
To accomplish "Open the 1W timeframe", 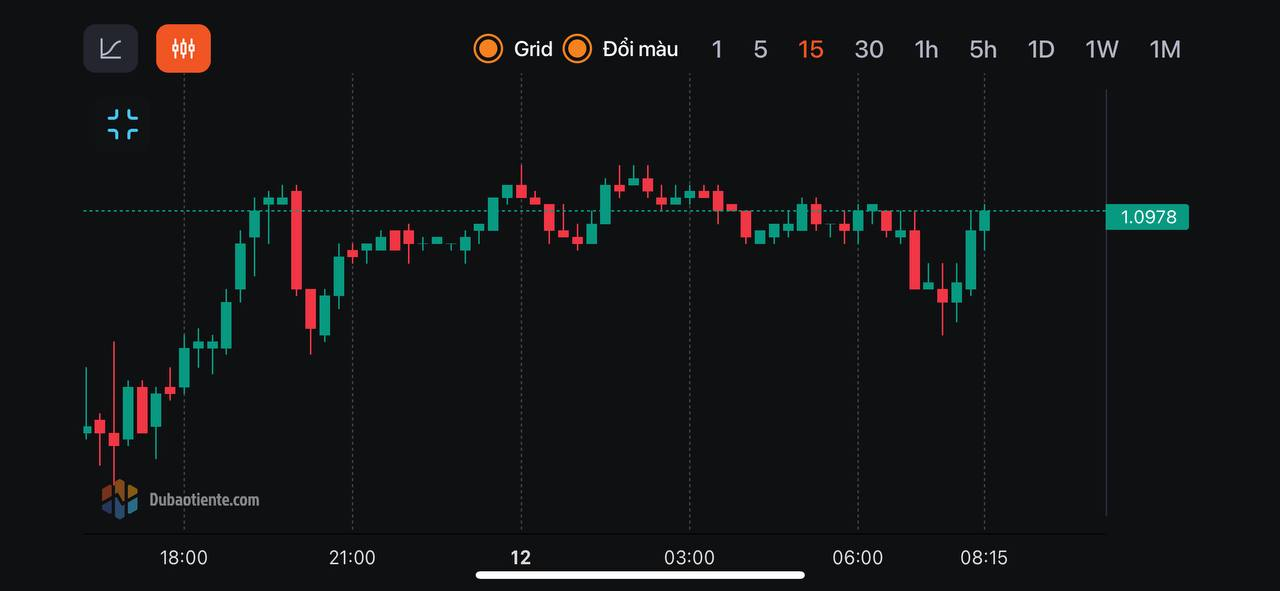I will pyautogui.click(x=1102, y=49).
